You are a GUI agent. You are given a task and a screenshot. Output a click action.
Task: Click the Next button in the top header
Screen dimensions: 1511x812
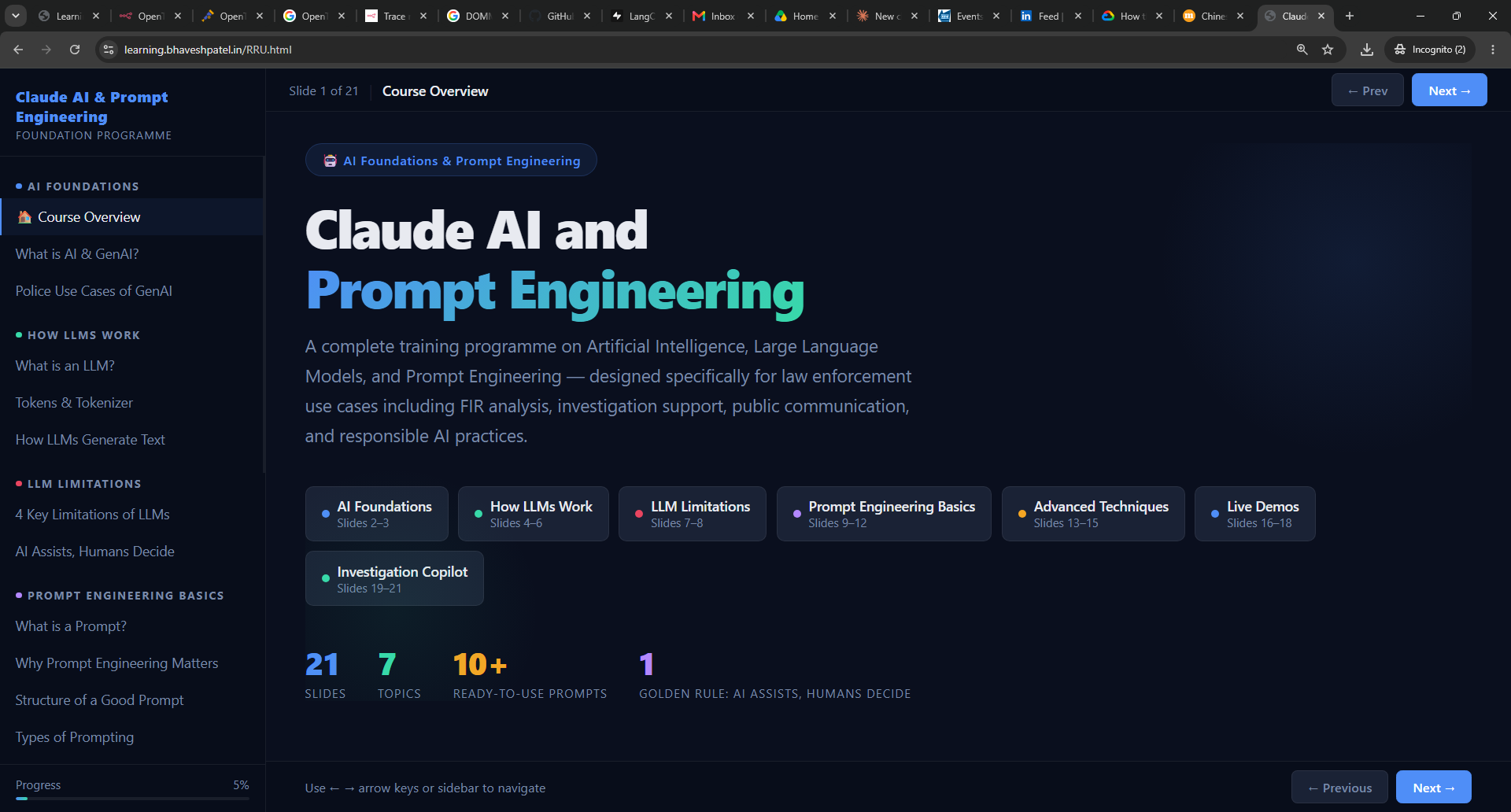tap(1449, 90)
